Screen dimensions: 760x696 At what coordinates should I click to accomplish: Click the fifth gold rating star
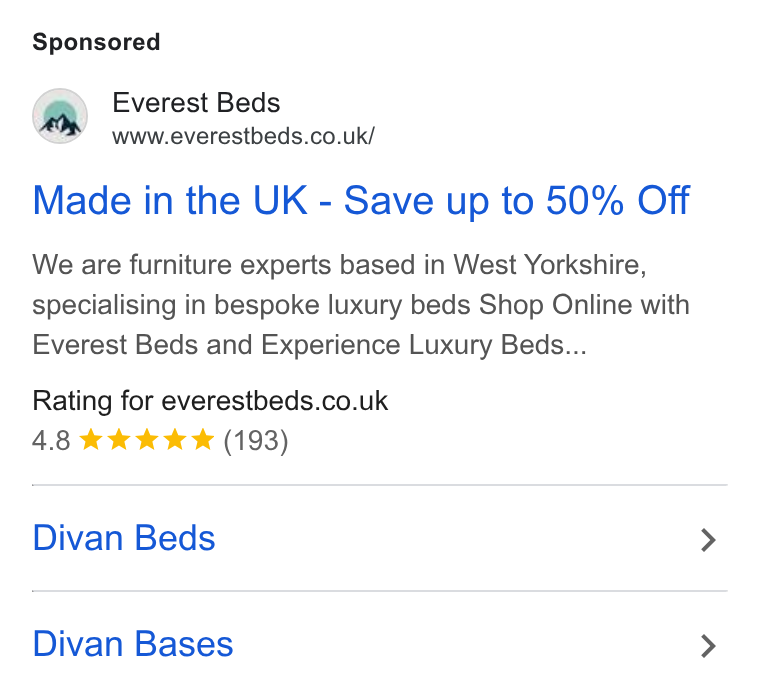203,440
